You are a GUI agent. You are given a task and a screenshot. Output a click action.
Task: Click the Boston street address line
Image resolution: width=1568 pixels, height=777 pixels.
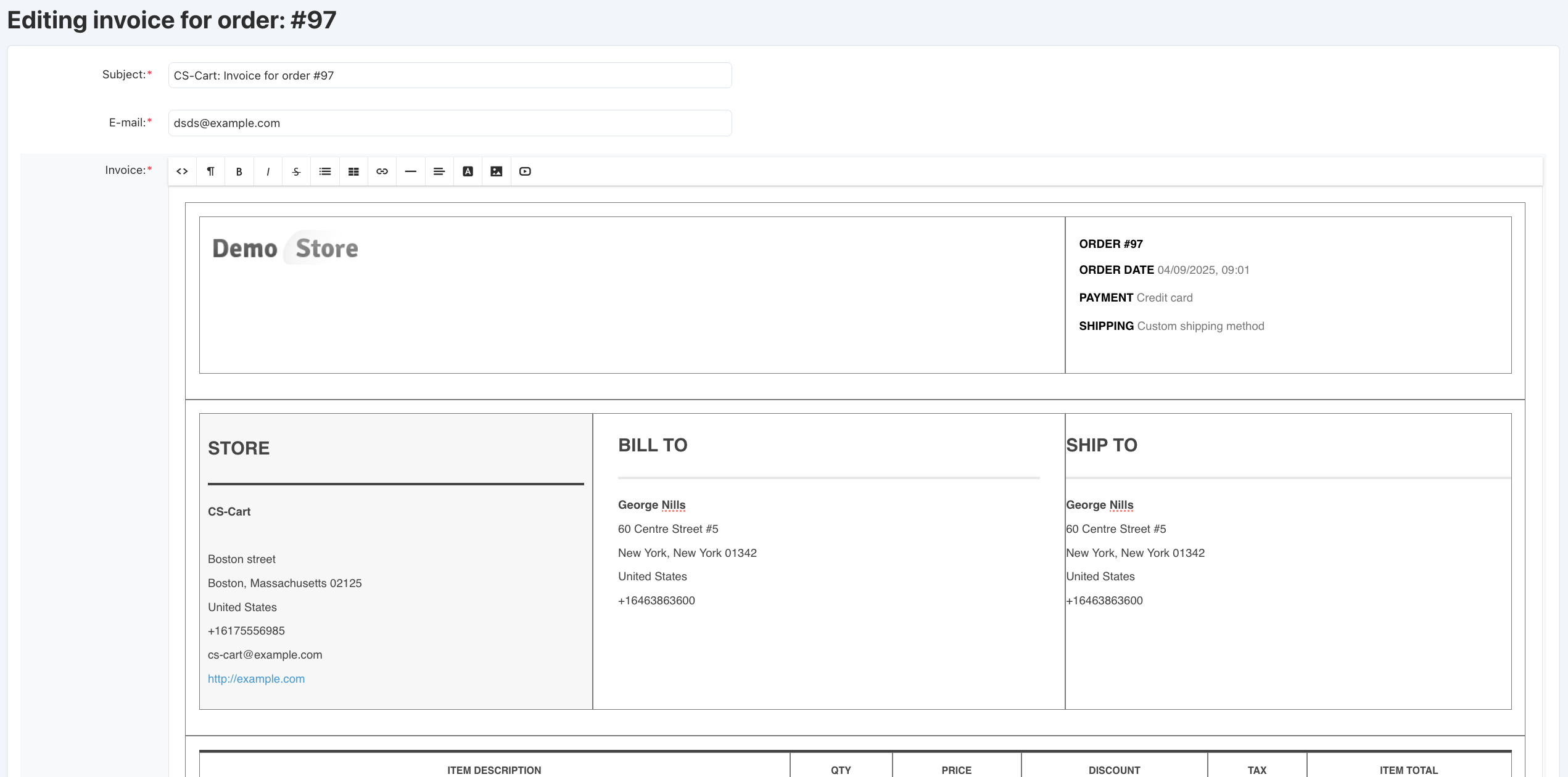coord(242,559)
